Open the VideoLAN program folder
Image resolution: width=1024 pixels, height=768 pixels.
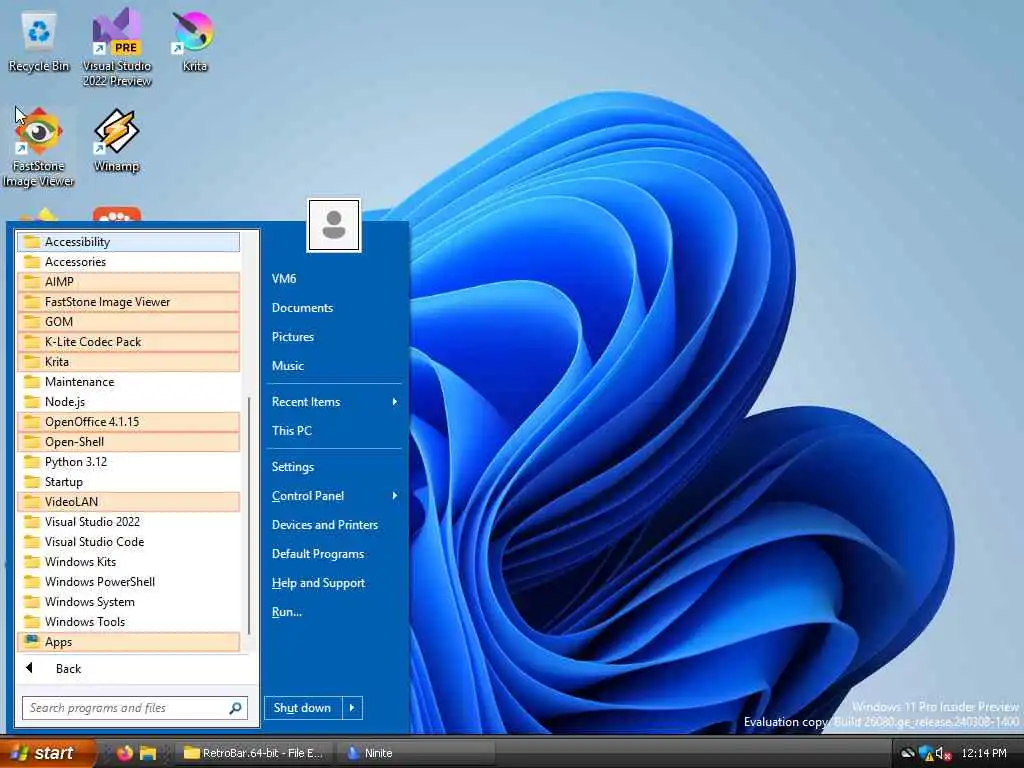tap(129, 502)
